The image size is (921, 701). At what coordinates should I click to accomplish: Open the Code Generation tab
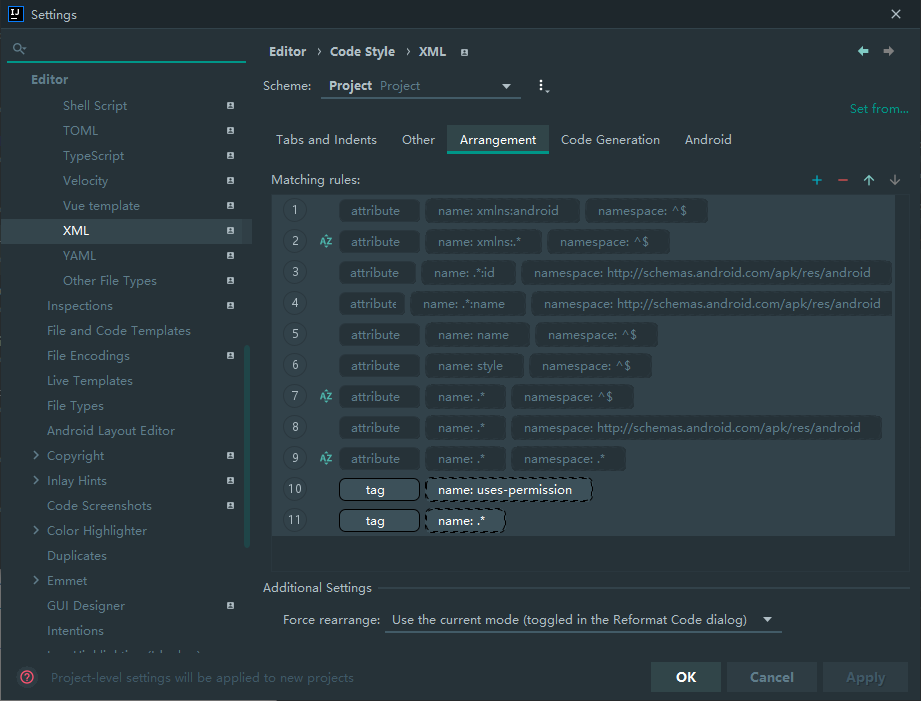(610, 140)
